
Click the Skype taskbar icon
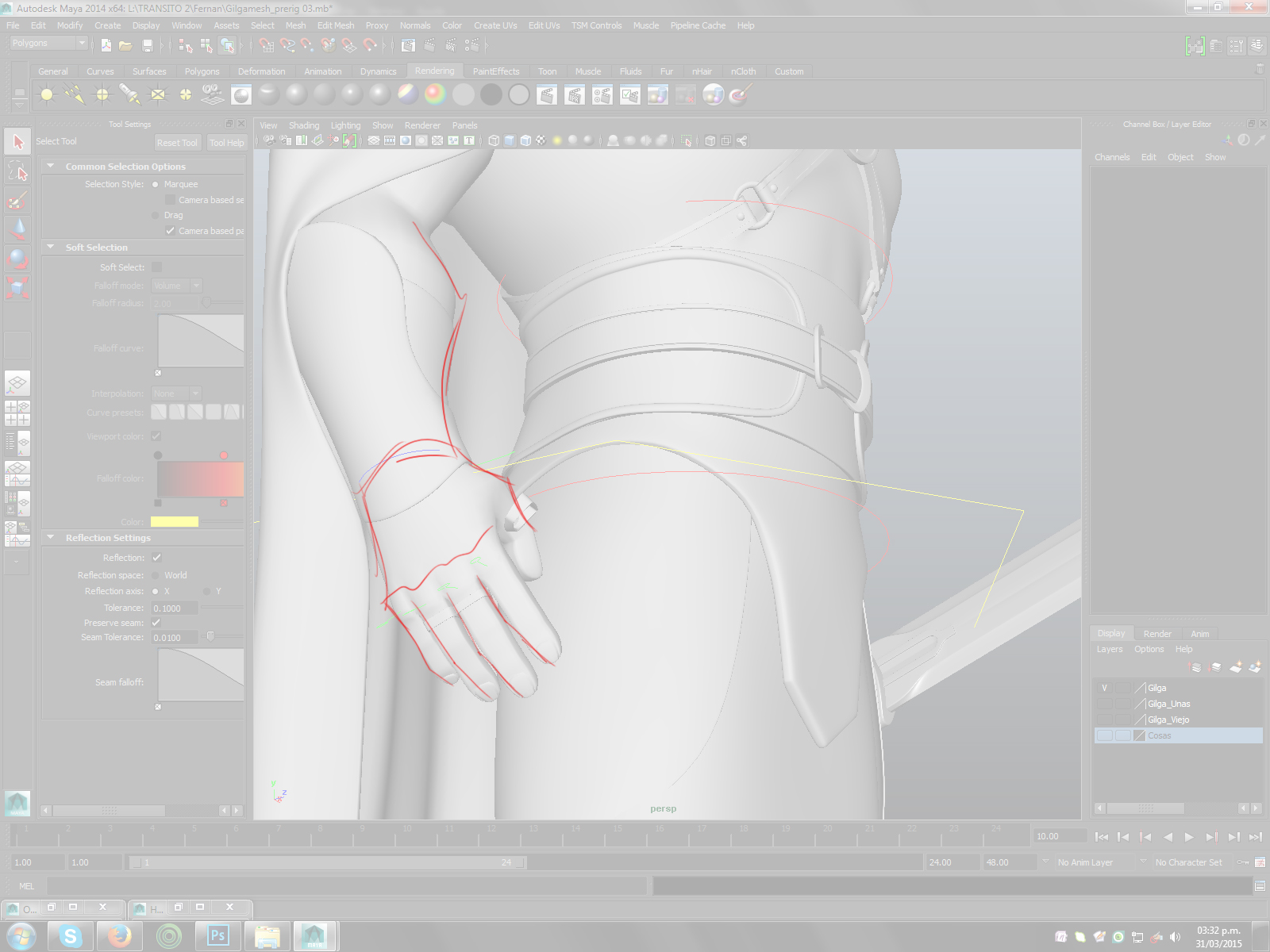click(x=71, y=936)
